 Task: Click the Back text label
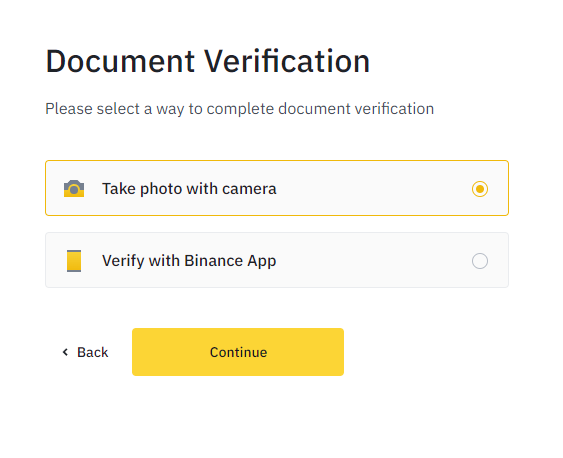click(93, 352)
